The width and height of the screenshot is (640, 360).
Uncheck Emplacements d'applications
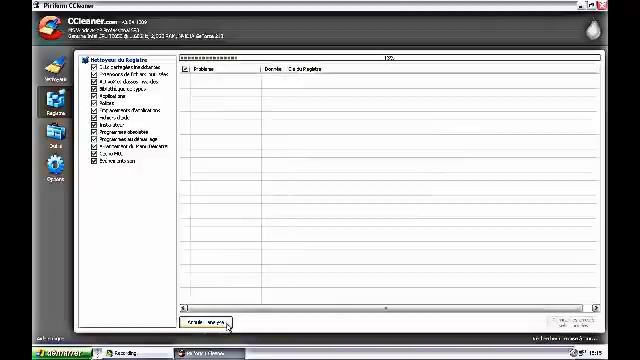click(94, 110)
